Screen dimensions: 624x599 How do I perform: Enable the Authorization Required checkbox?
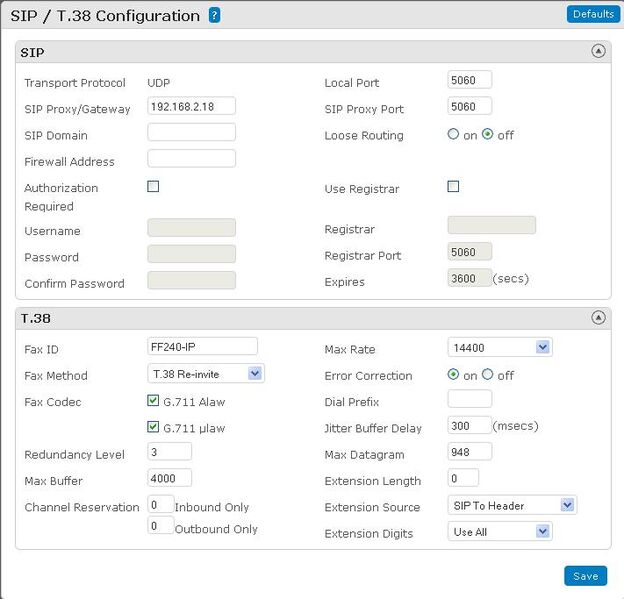tap(153, 186)
